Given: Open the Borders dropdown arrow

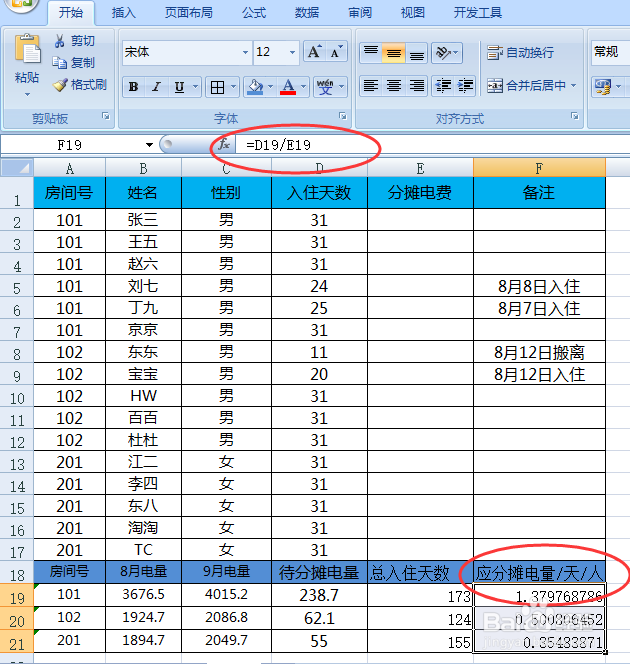Looking at the screenshot, I should coord(234,88).
